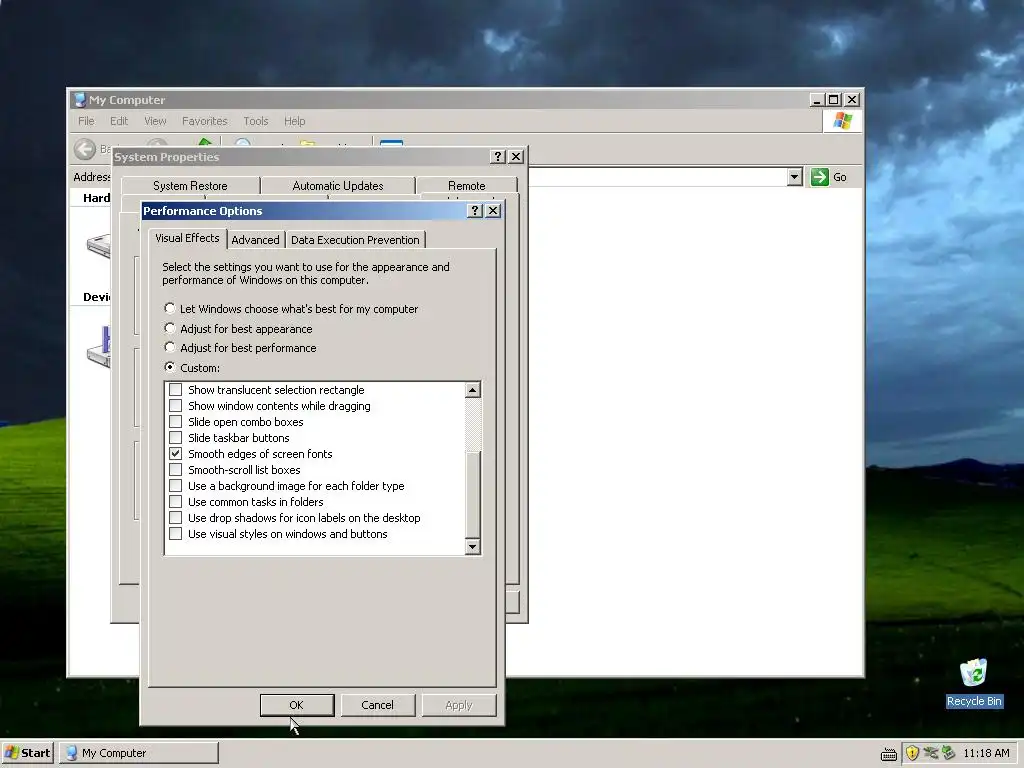The width and height of the screenshot is (1024, 768).
Task: Enable Show translucent selection rectangle
Action: pyautogui.click(x=176, y=390)
